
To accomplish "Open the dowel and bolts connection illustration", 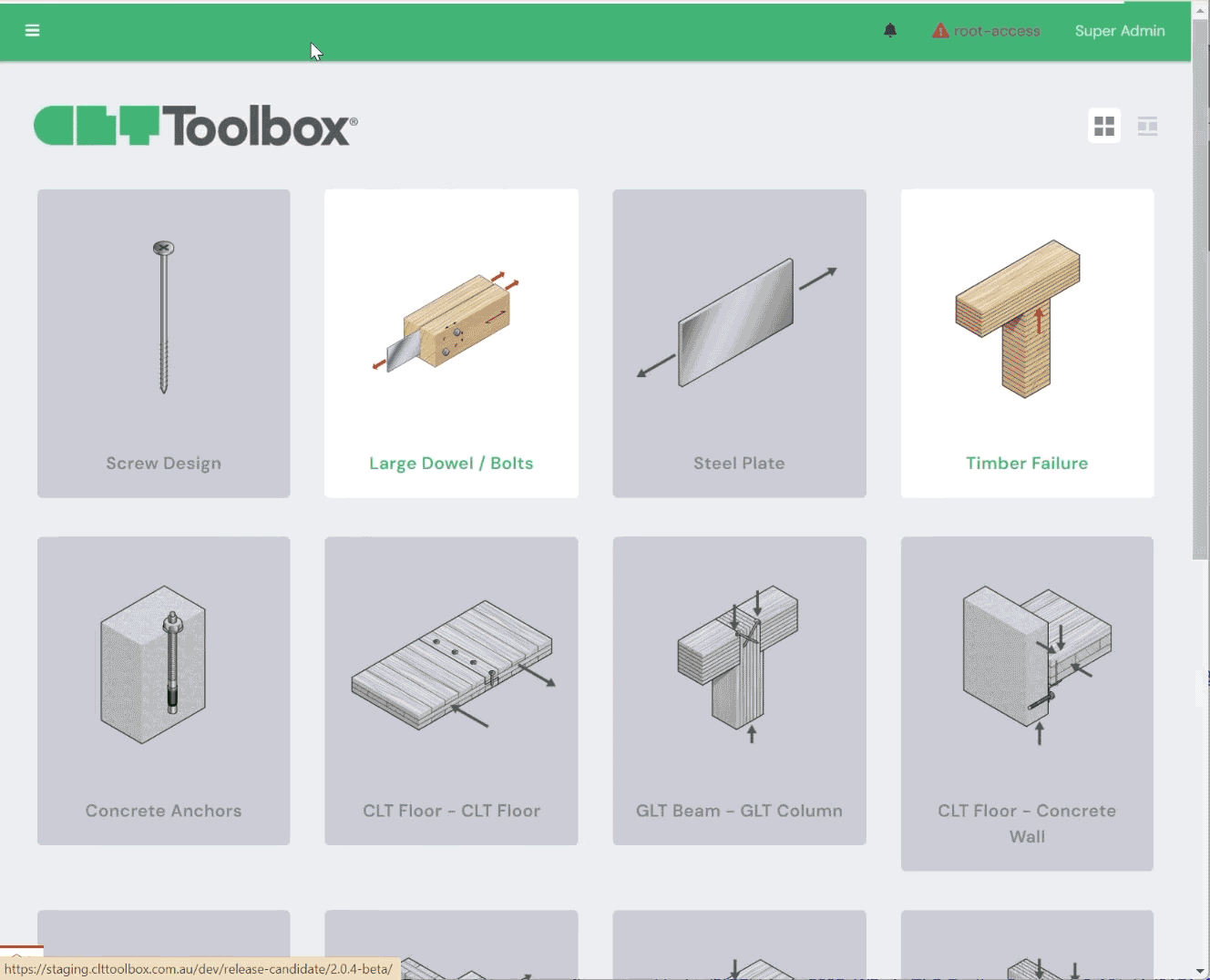I will [446, 322].
